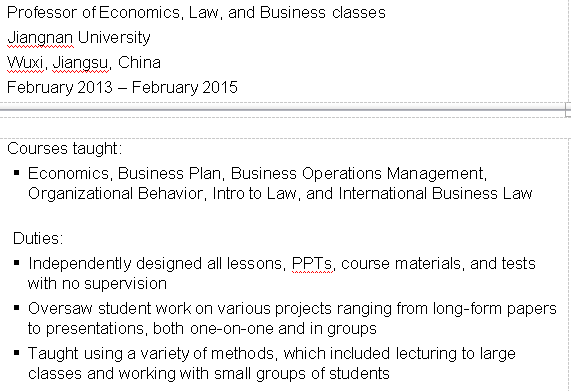Click the flagged word "PPTs"

[x=312, y=263]
